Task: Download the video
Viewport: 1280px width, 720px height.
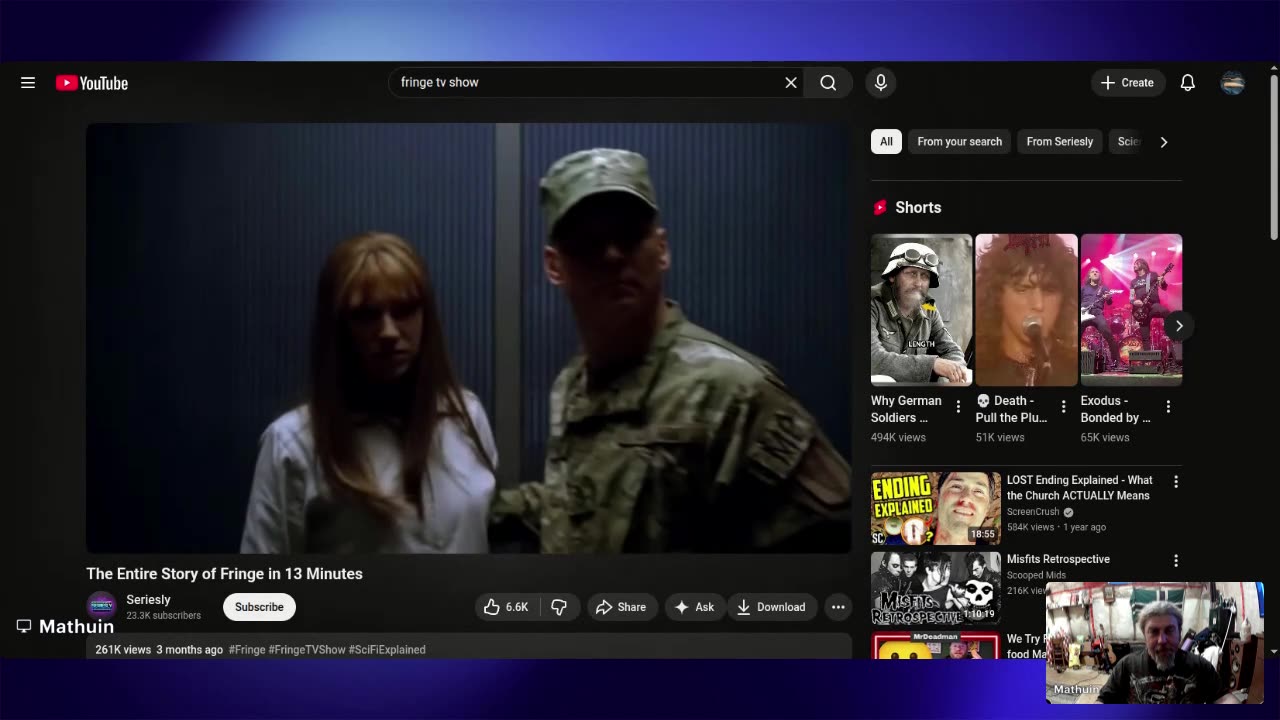Action: [771, 607]
